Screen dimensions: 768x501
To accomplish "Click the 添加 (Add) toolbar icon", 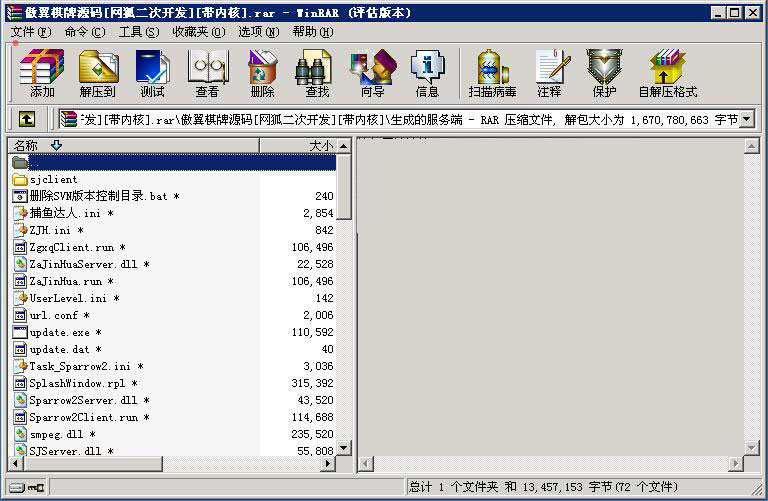I will click(42, 74).
